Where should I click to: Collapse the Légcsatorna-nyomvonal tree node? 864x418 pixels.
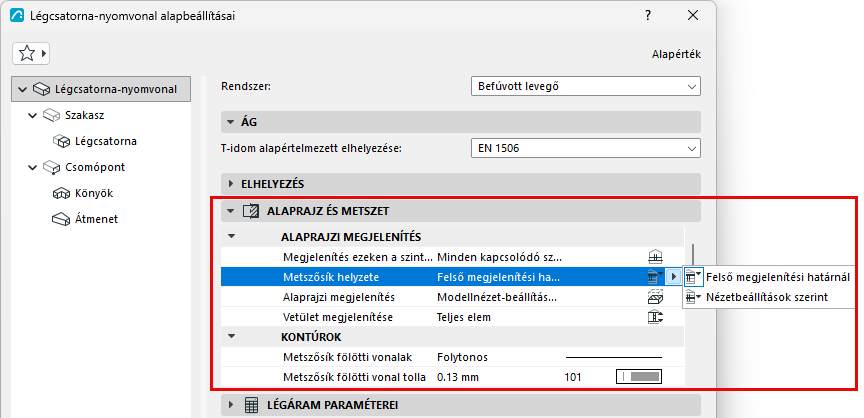click(x=22, y=89)
